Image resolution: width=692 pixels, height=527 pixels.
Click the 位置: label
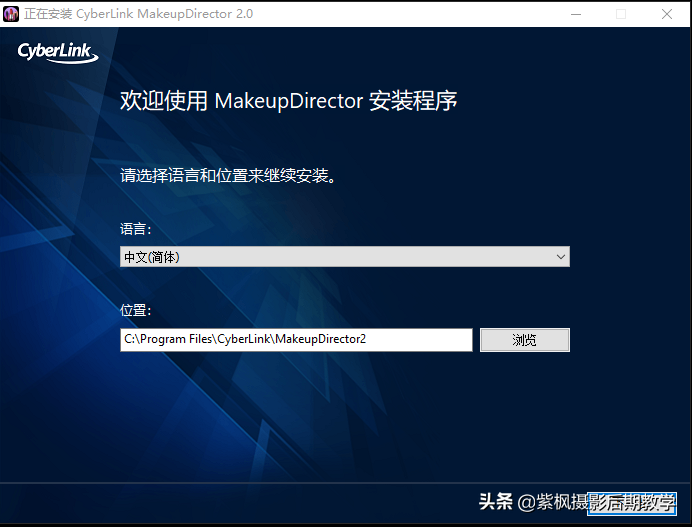pyautogui.click(x=135, y=310)
